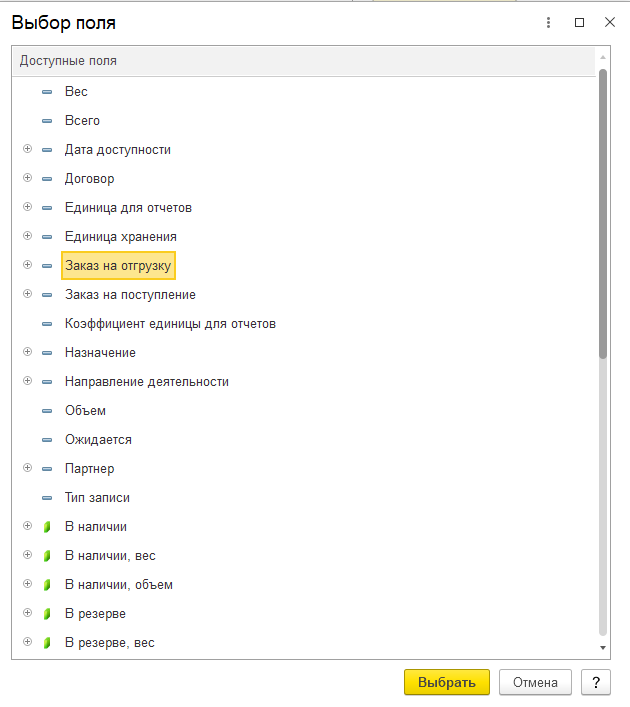Click the field icon beside Объем

tap(47, 411)
